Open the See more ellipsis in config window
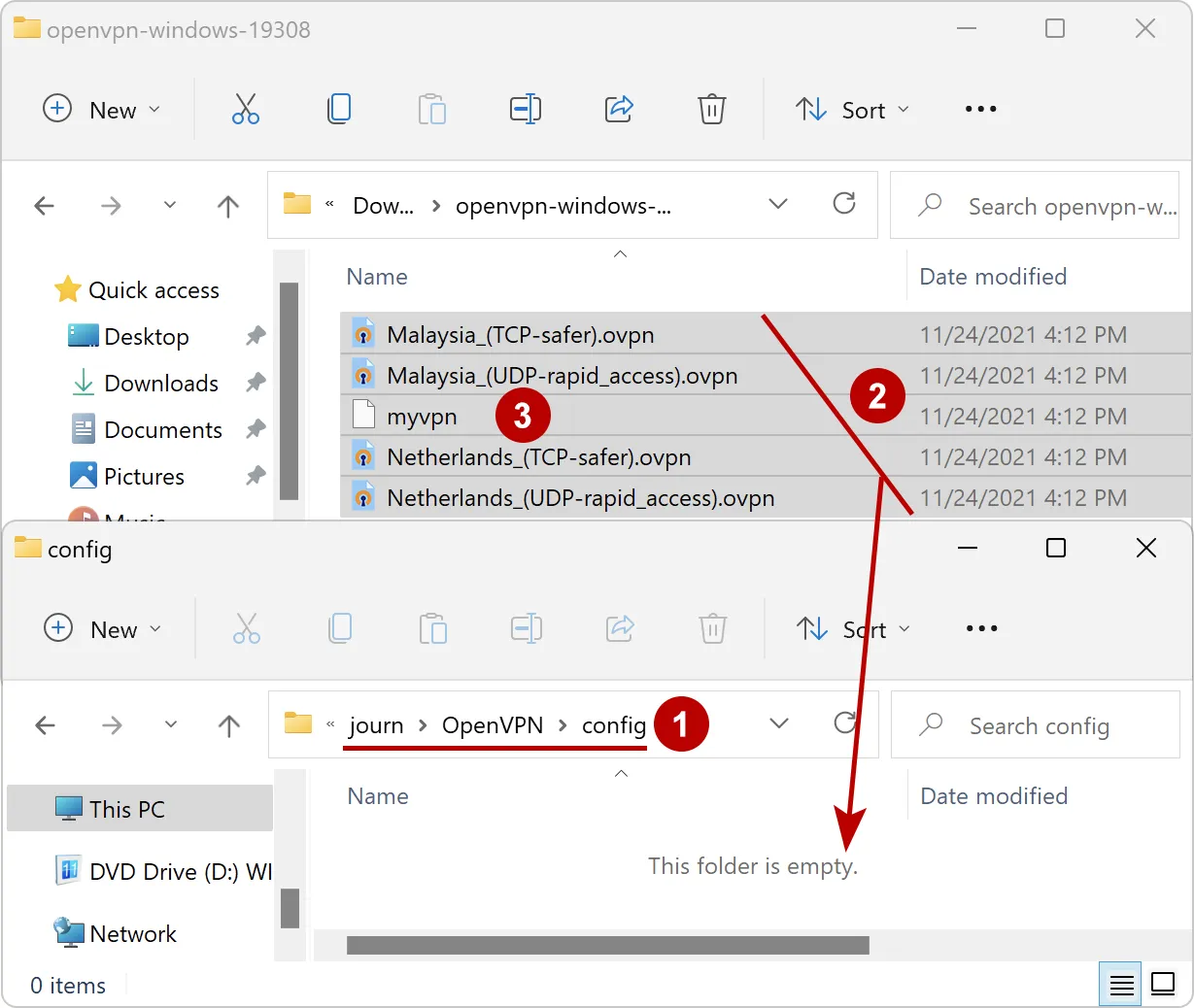Screen dimensions: 1194x1008 point(980,628)
